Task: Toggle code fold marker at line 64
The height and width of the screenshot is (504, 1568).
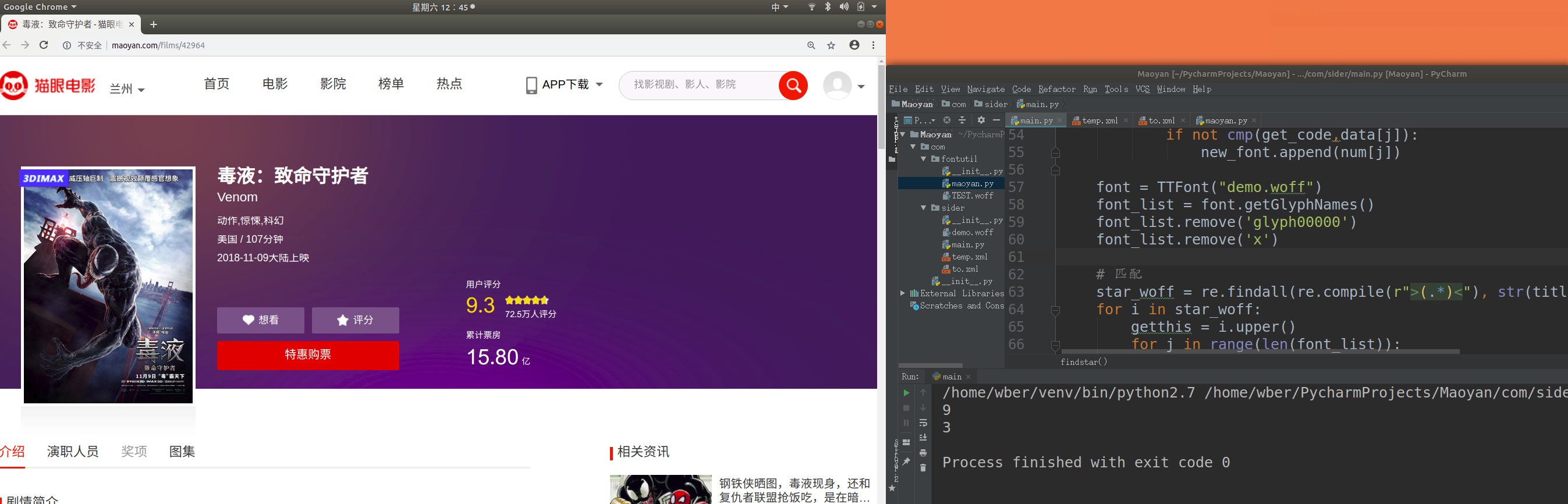Action: tap(1055, 310)
